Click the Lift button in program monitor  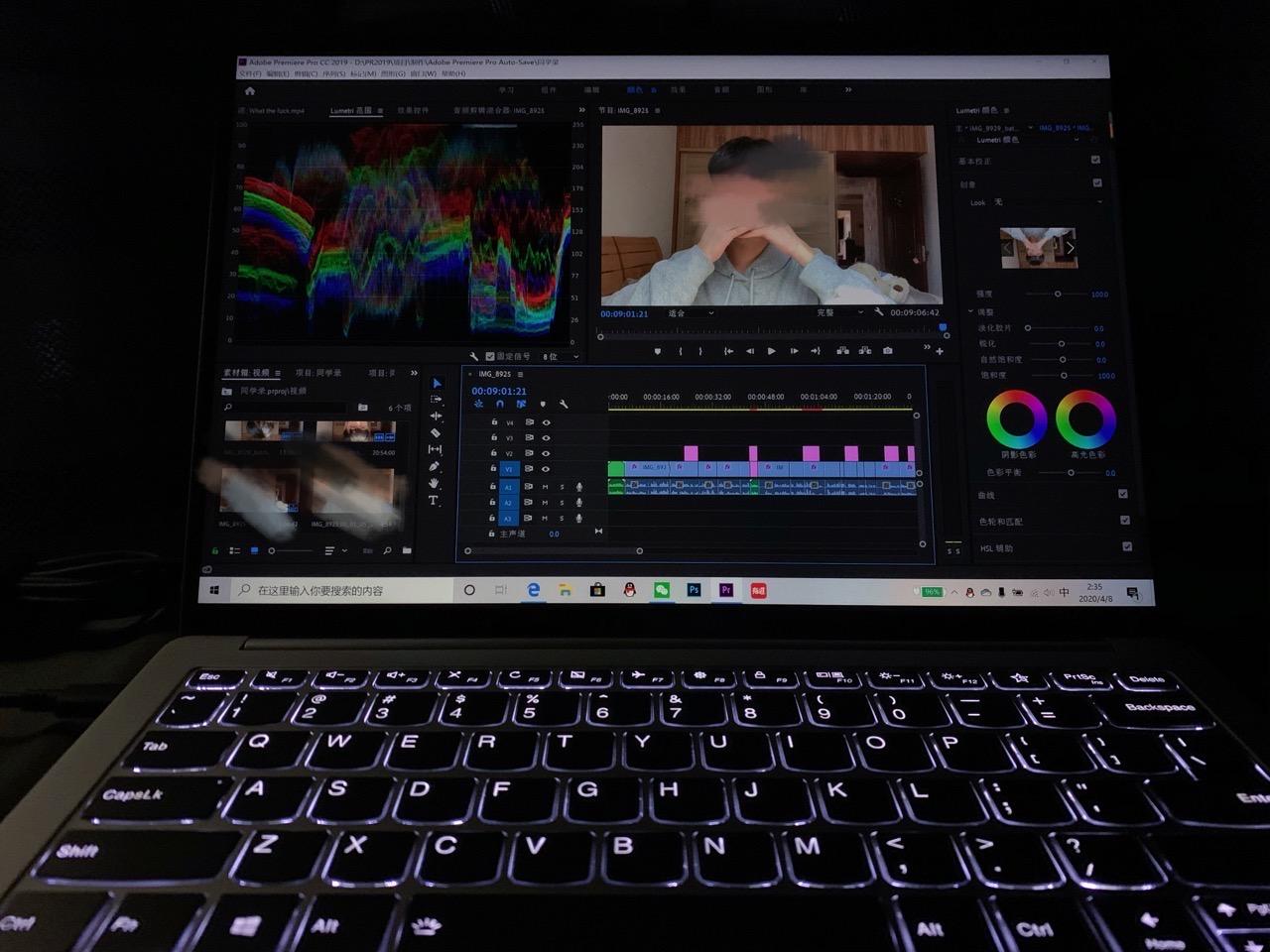(x=842, y=350)
